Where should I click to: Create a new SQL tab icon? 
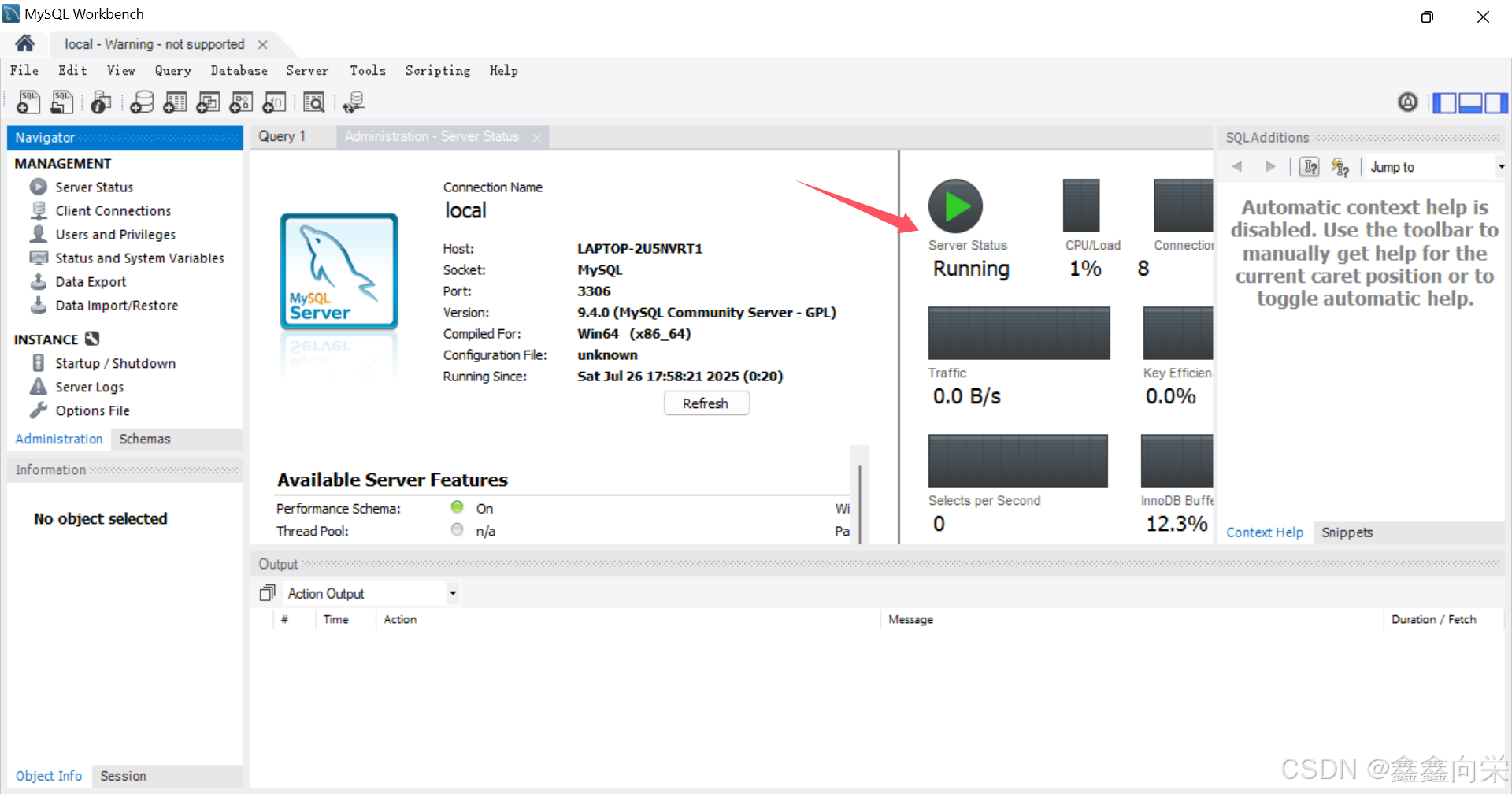click(28, 102)
